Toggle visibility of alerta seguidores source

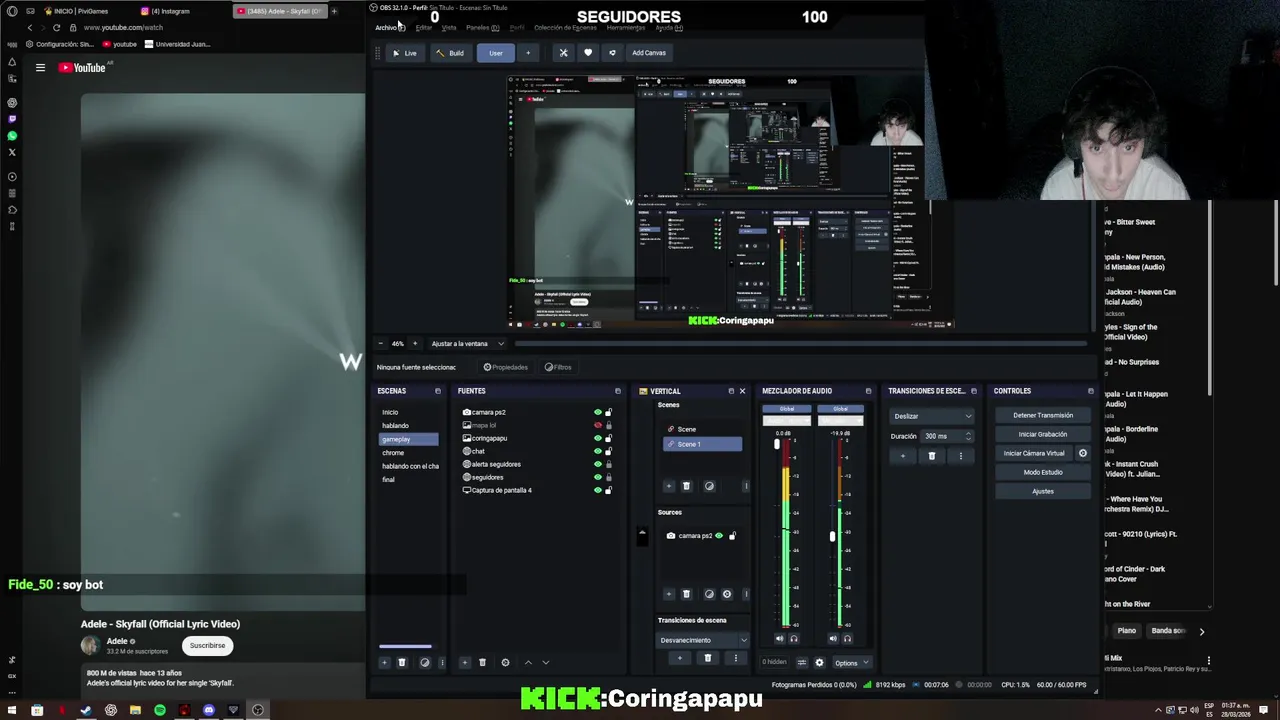coord(598,464)
